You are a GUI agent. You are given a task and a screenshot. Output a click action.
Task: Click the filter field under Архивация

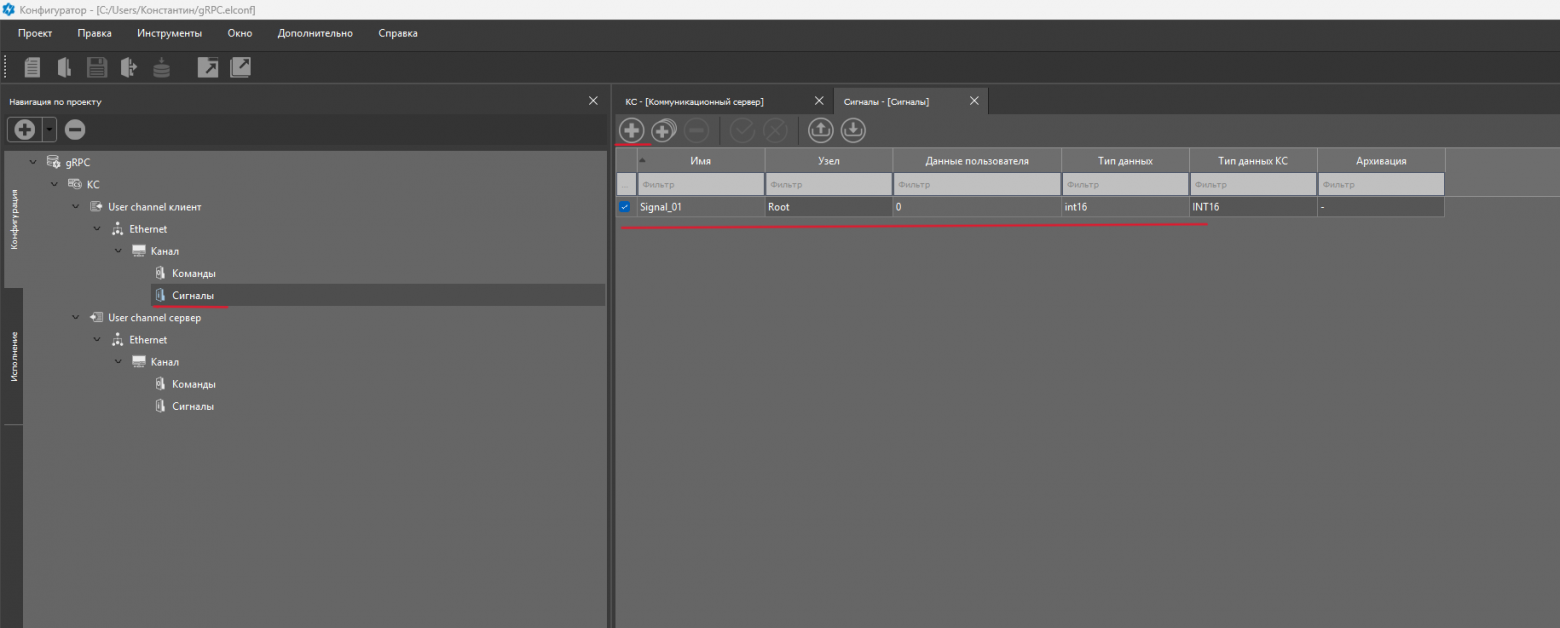coord(1381,184)
